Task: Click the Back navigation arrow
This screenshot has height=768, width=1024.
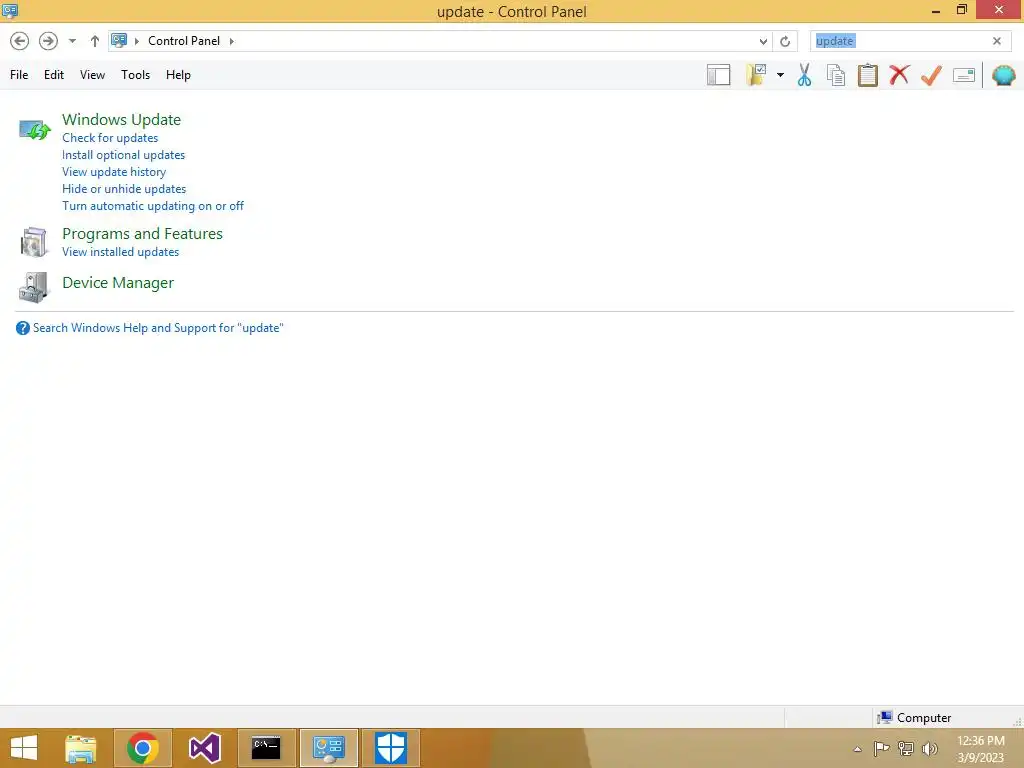Action: tap(20, 41)
